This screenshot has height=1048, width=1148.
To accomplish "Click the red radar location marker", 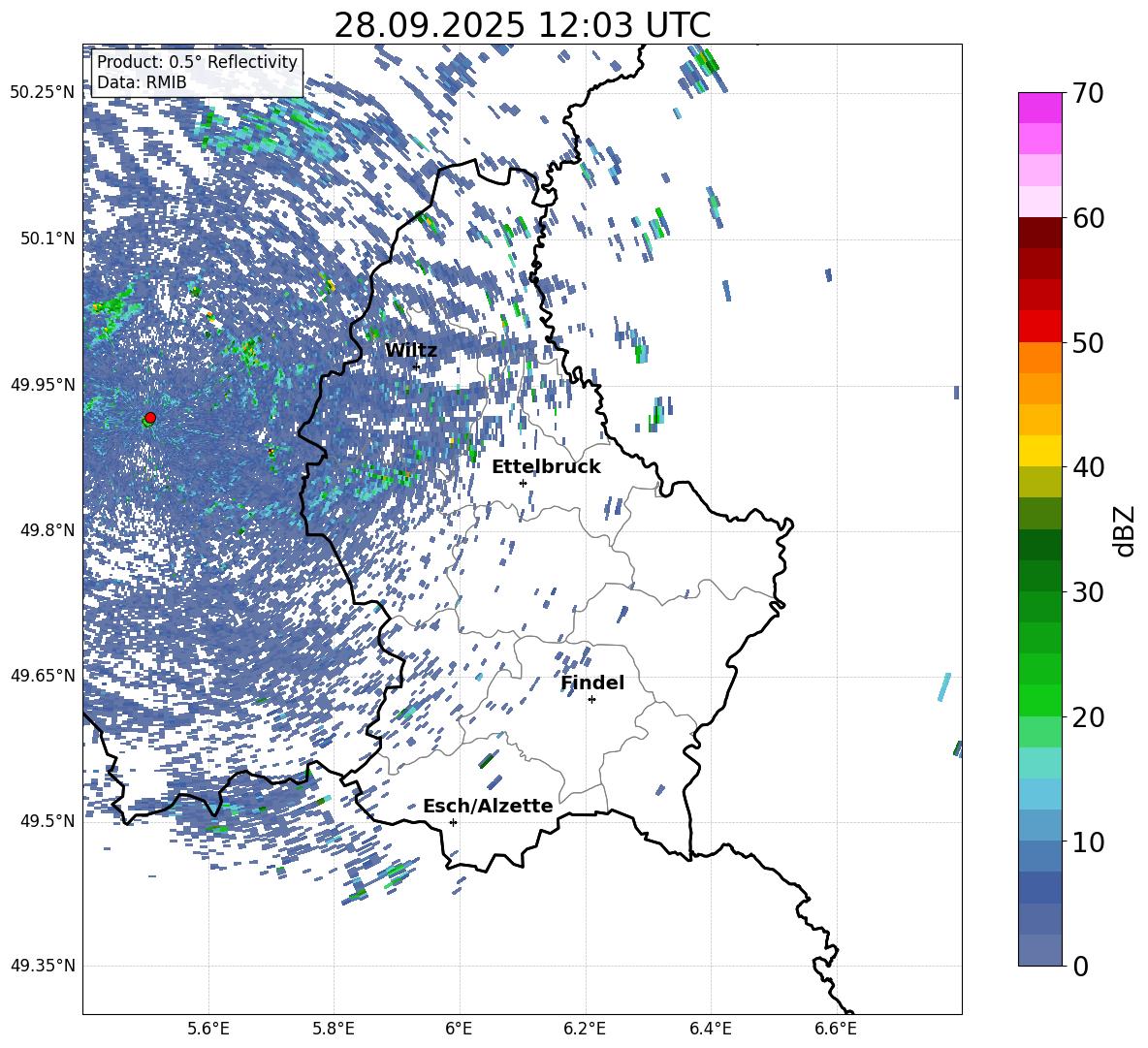I will pyautogui.click(x=150, y=418).
